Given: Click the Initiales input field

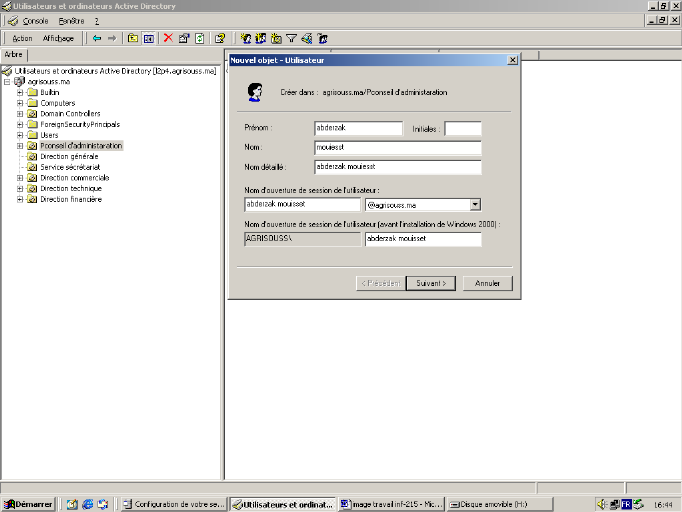Looking at the screenshot, I should coord(463,128).
